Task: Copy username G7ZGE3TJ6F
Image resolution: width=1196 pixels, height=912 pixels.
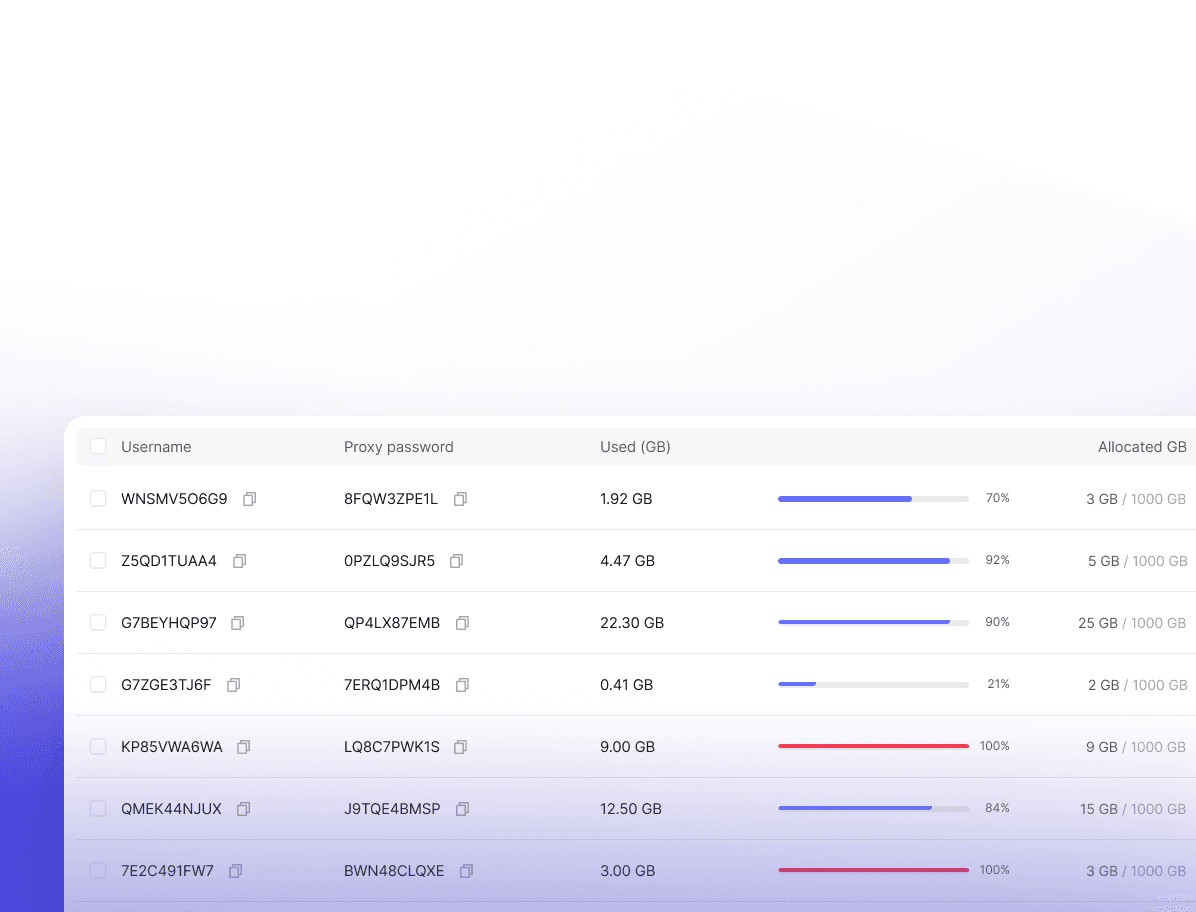Action: pos(233,685)
